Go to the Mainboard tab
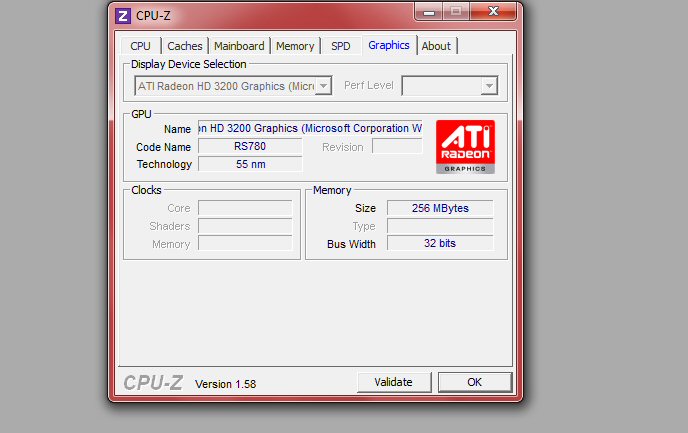The image size is (688, 433). 239,46
